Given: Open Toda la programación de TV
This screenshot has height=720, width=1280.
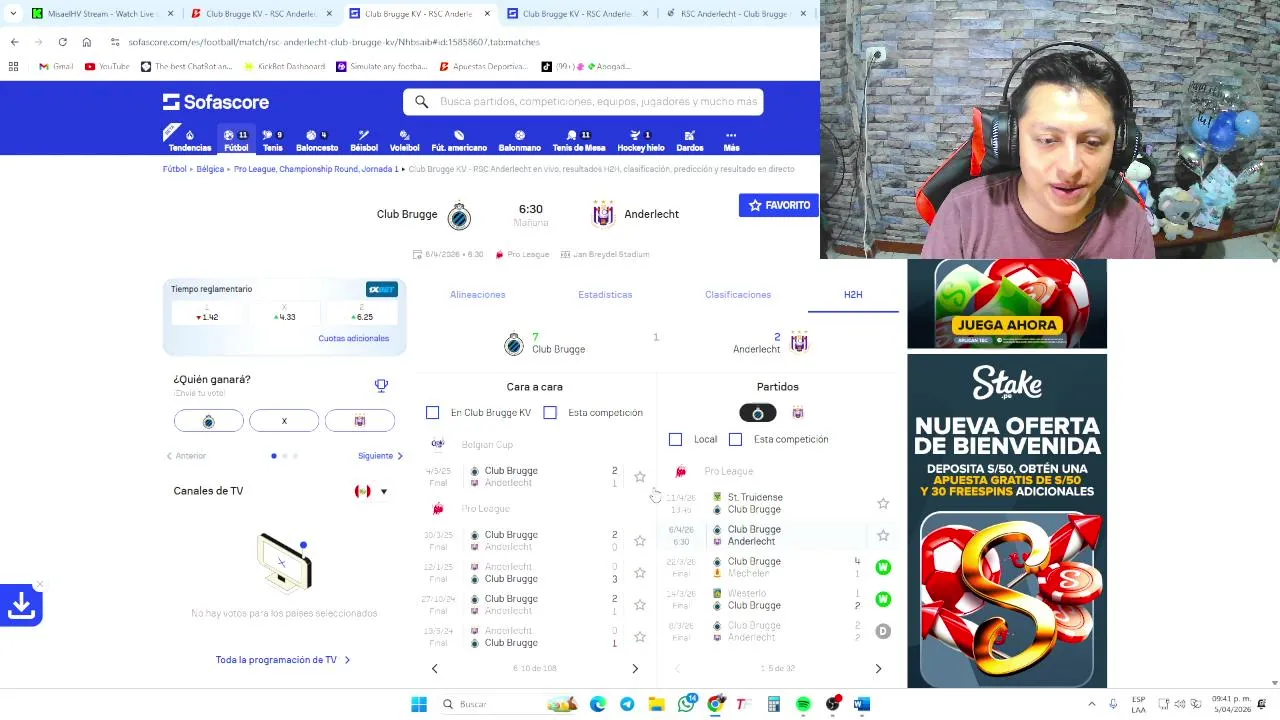Looking at the screenshot, I should point(283,660).
